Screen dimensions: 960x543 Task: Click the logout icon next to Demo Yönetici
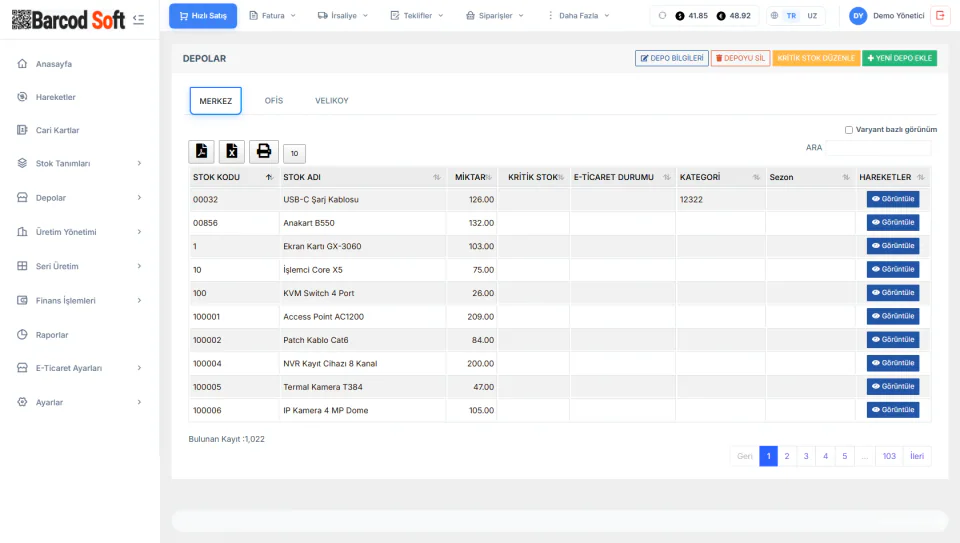pos(940,15)
